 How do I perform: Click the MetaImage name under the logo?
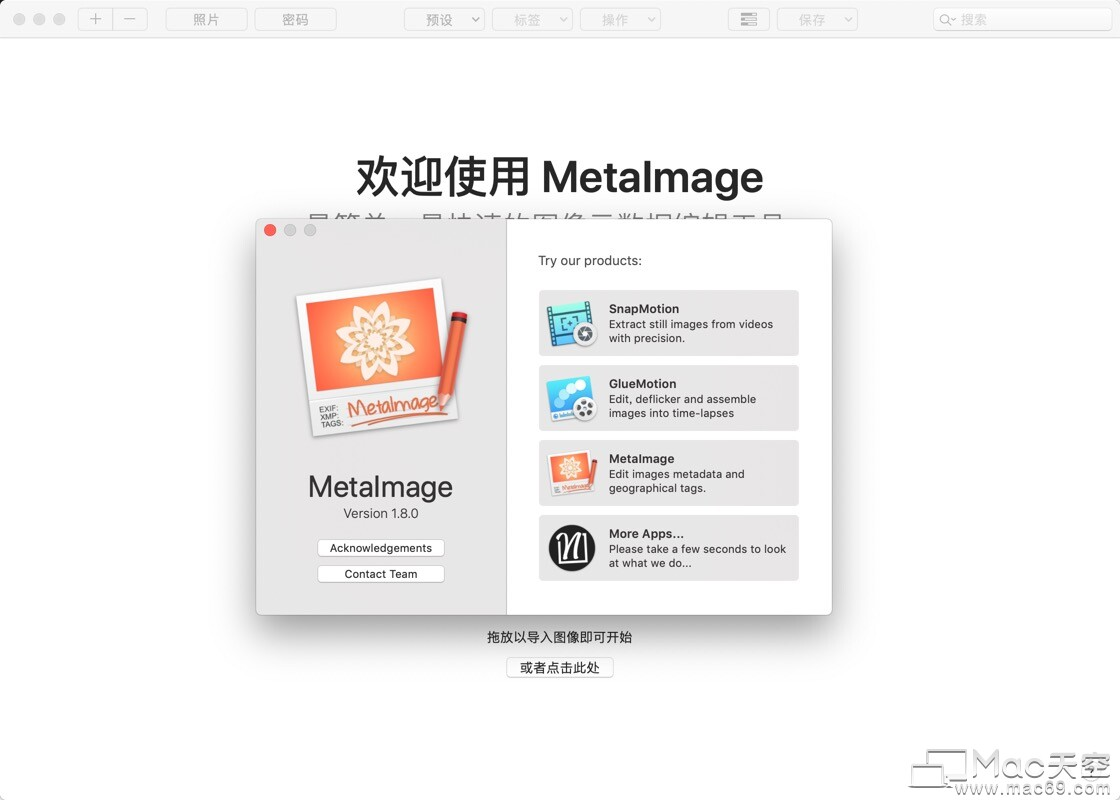(381, 487)
